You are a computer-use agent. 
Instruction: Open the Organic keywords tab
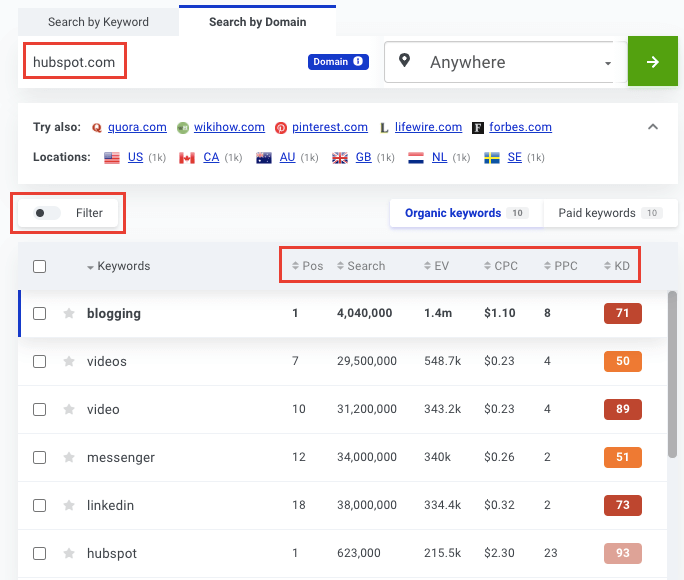coord(466,213)
